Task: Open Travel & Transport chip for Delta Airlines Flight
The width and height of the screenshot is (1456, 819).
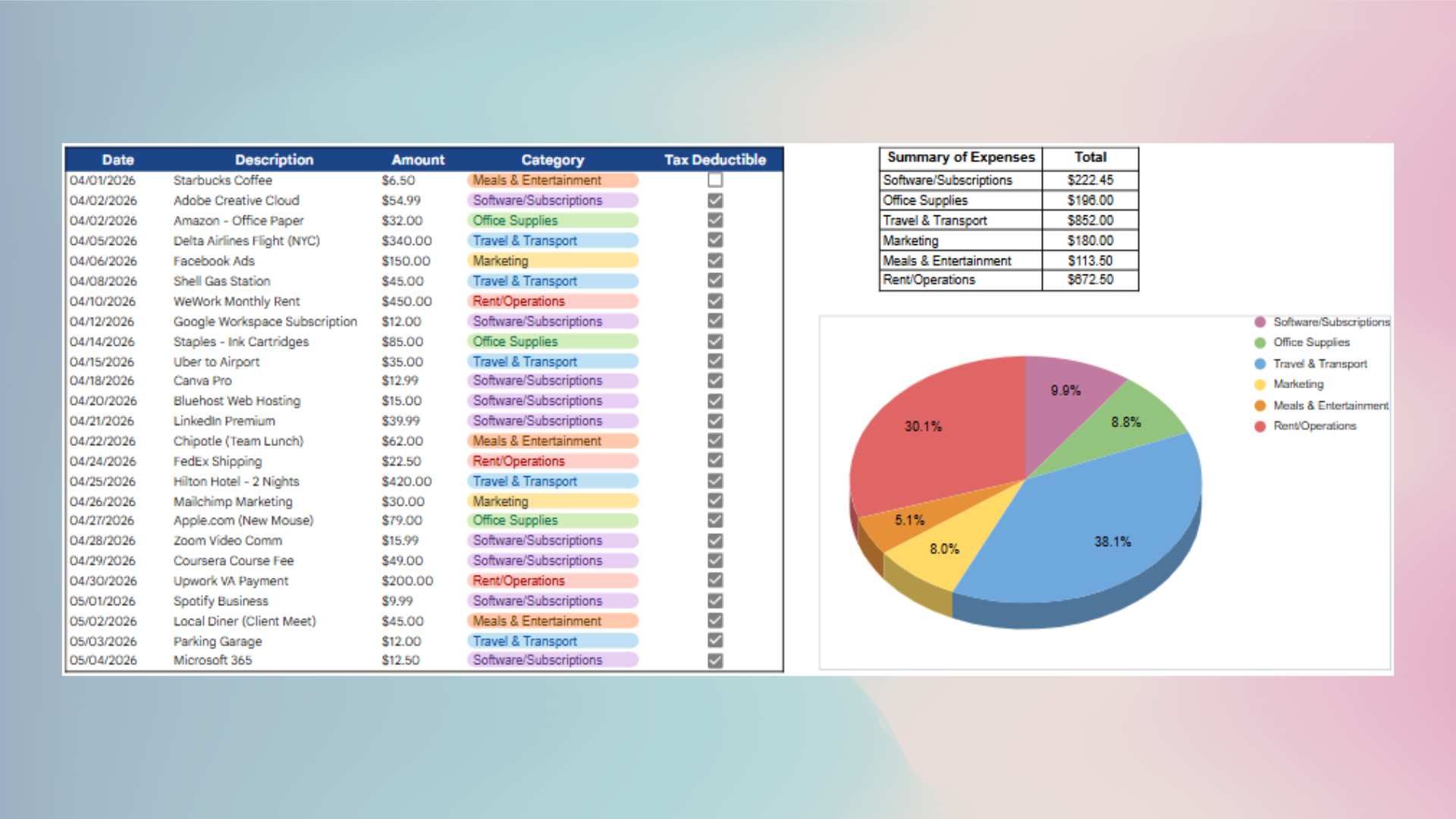Action: 553,240
